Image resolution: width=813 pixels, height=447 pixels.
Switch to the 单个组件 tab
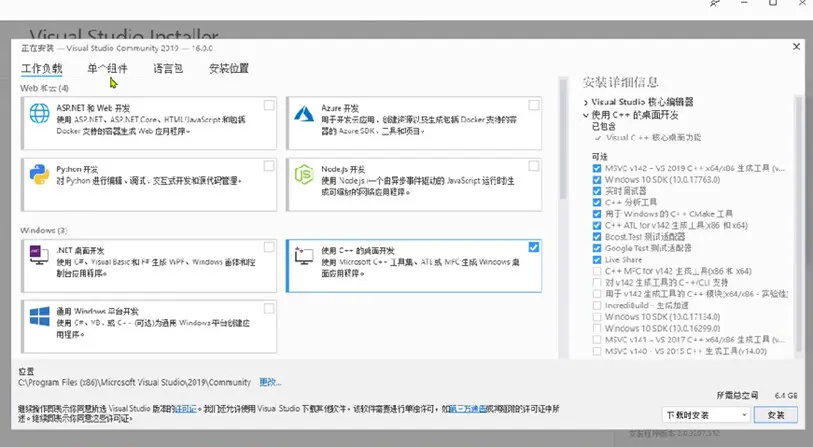tap(107, 68)
